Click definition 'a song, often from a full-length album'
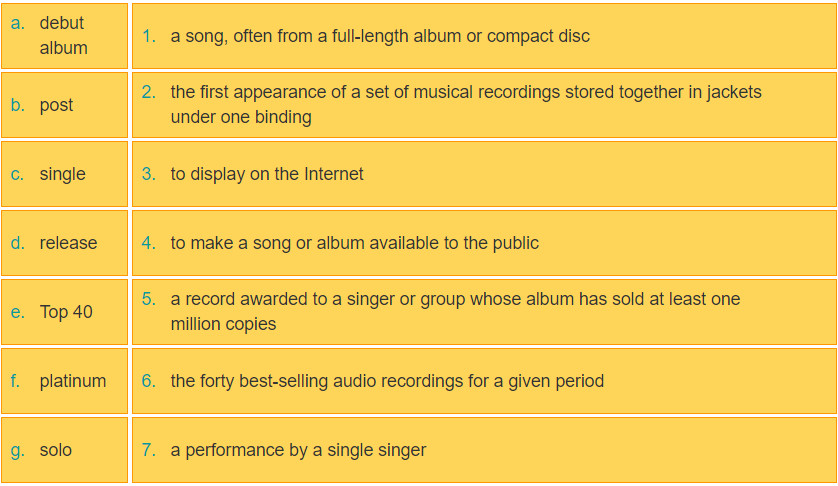The width and height of the screenshot is (838, 486). click(380, 36)
